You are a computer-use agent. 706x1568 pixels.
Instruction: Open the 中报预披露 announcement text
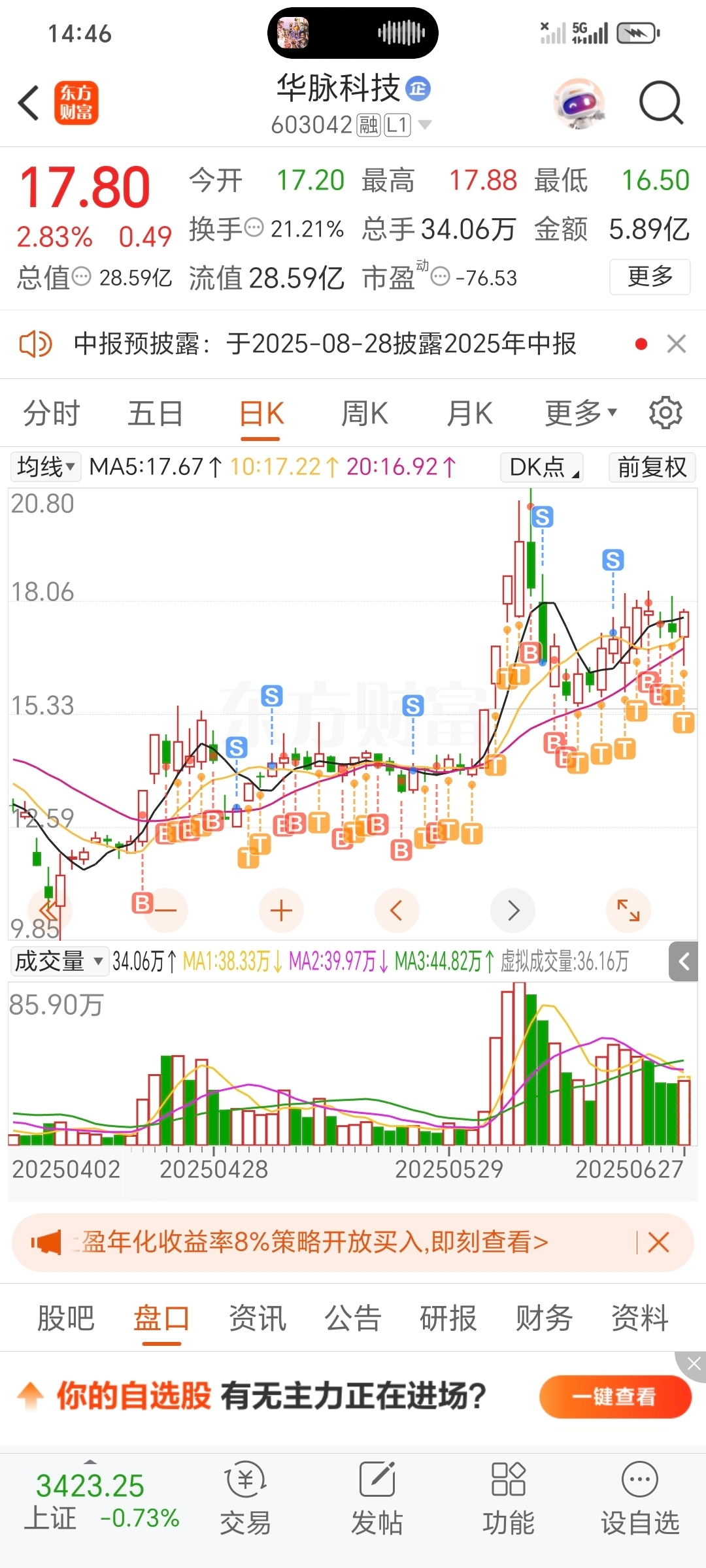click(x=325, y=344)
